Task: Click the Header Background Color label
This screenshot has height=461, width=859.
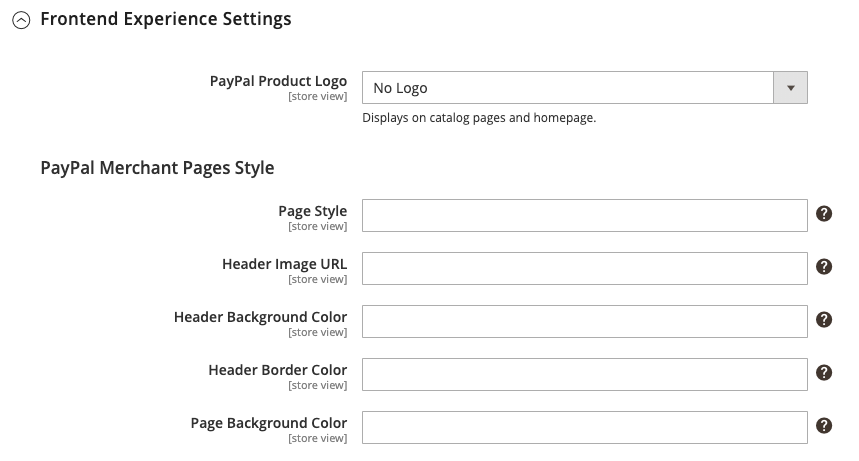Action: [260, 317]
